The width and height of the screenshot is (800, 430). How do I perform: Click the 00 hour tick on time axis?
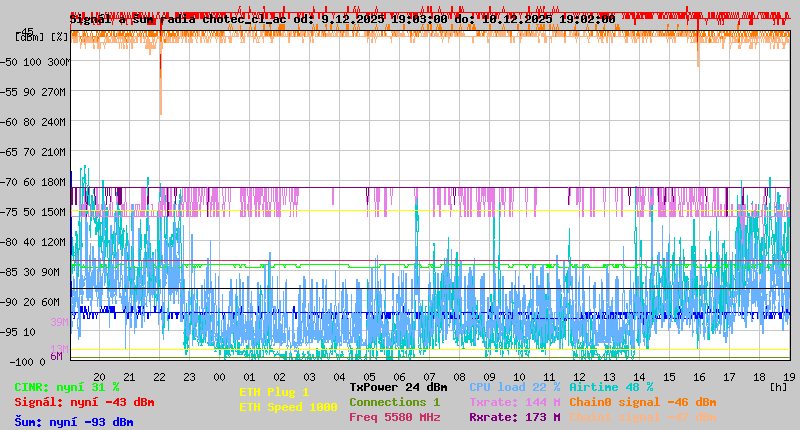pos(219,377)
